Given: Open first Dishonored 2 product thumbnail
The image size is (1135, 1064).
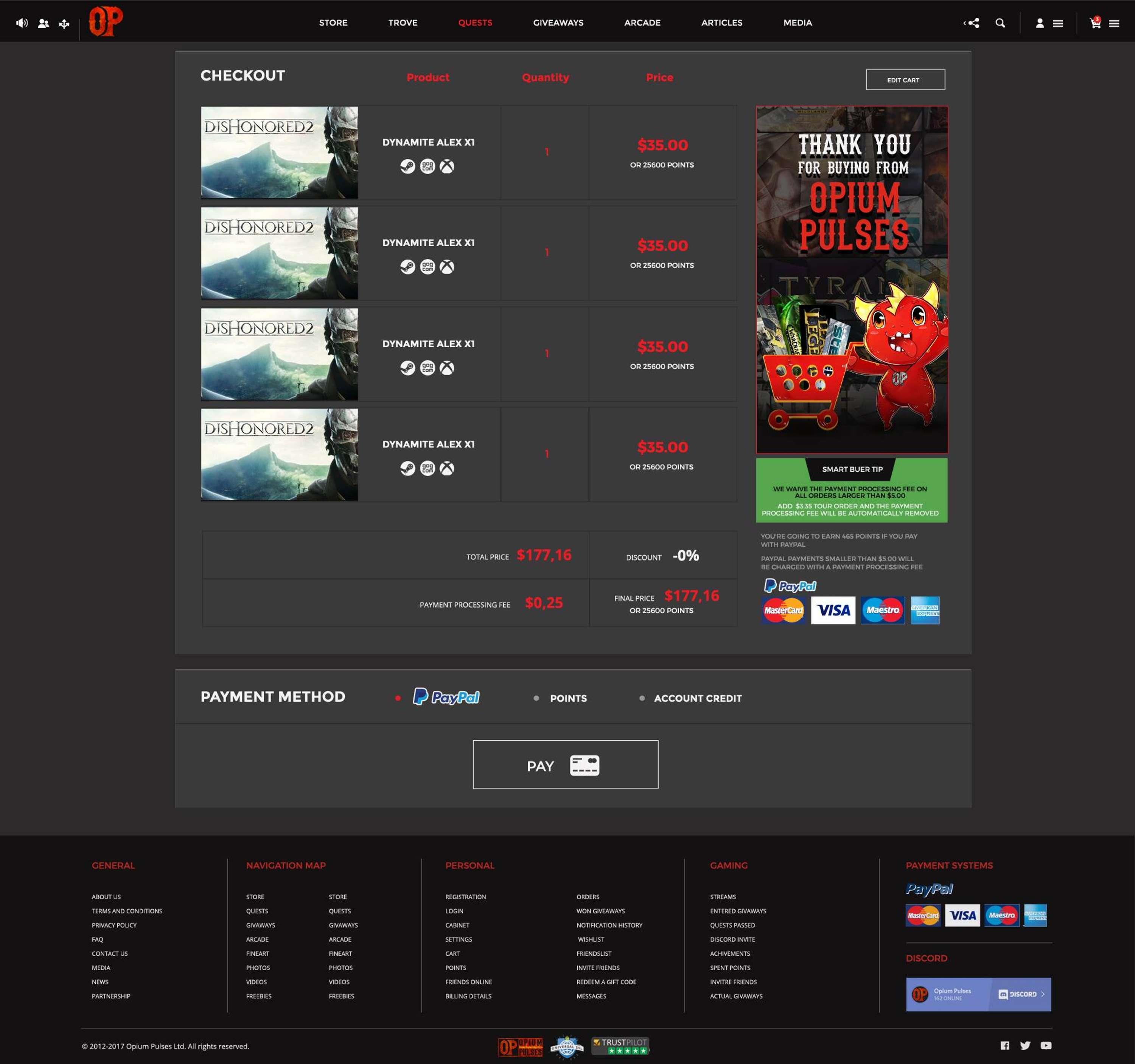Looking at the screenshot, I should [279, 152].
